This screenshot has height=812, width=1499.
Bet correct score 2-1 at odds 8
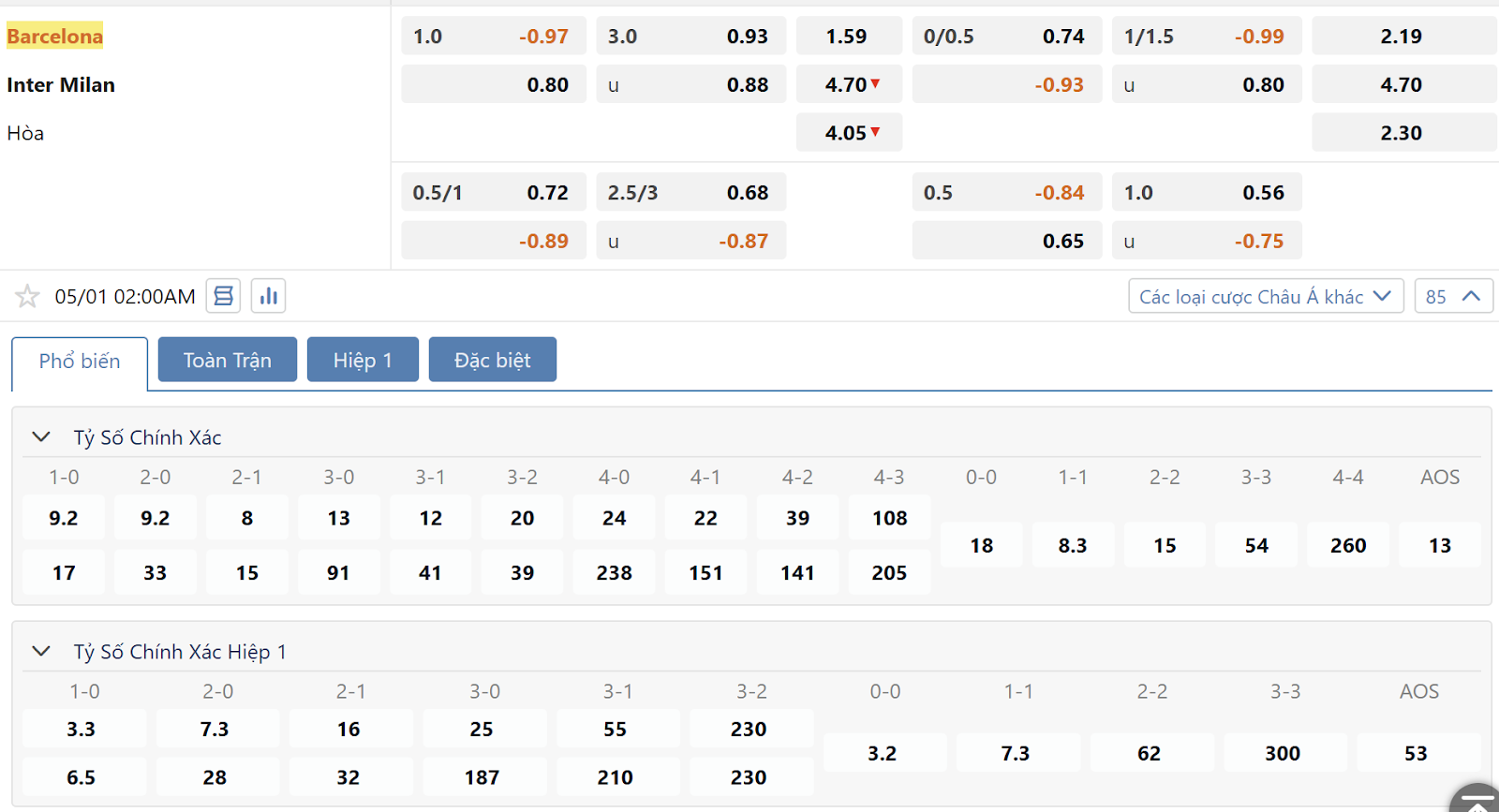click(x=247, y=518)
